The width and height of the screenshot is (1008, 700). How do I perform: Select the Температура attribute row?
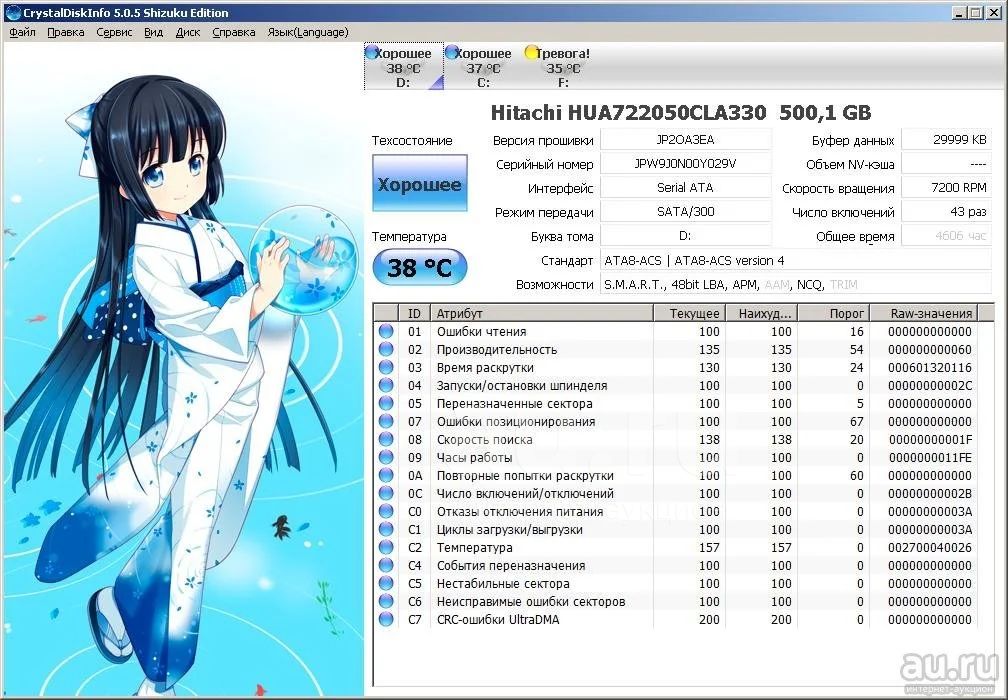[x=676, y=547]
